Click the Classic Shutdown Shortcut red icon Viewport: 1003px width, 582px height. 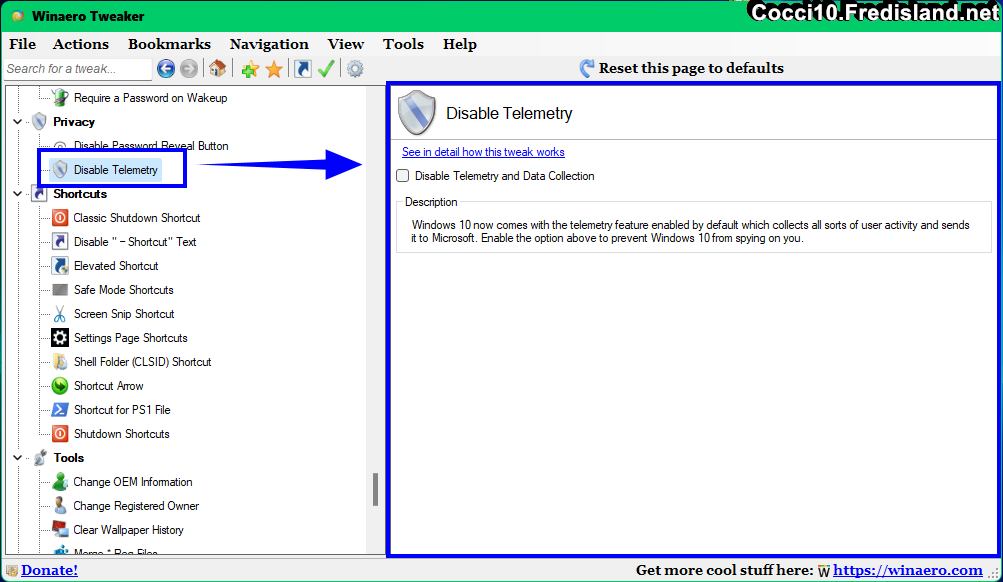[x=59, y=217]
